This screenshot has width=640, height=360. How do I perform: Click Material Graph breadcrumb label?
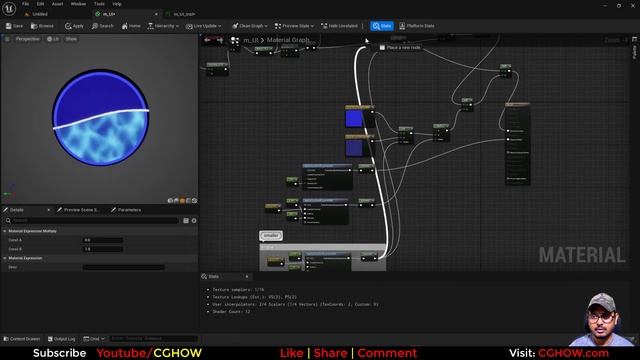pyautogui.click(x=288, y=40)
